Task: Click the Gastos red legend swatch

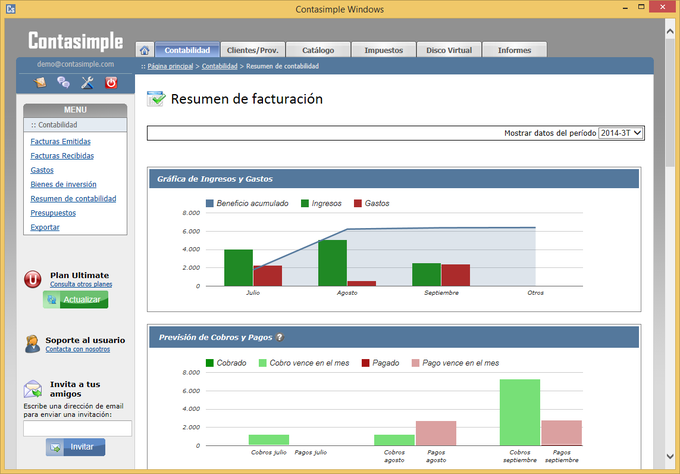Action: pyautogui.click(x=358, y=203)
